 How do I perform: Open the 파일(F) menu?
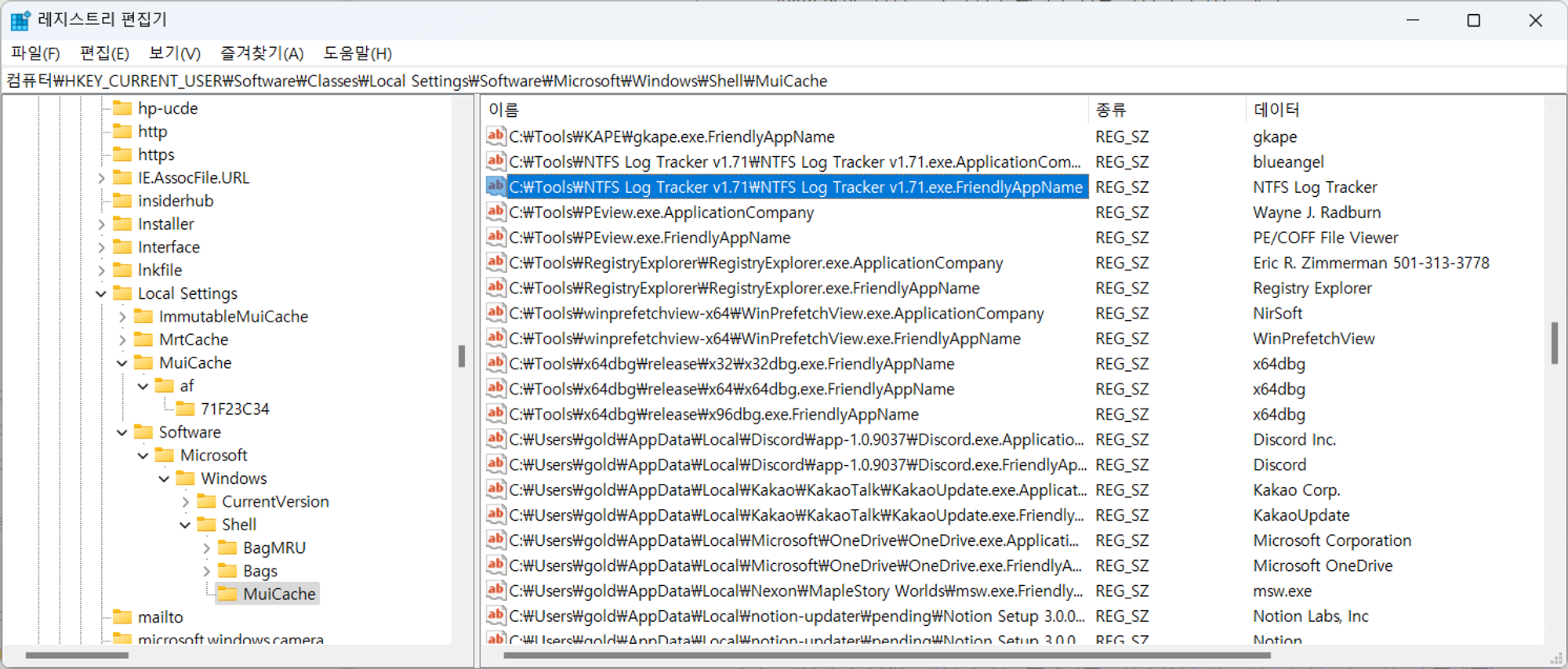[x=35, y=53]
